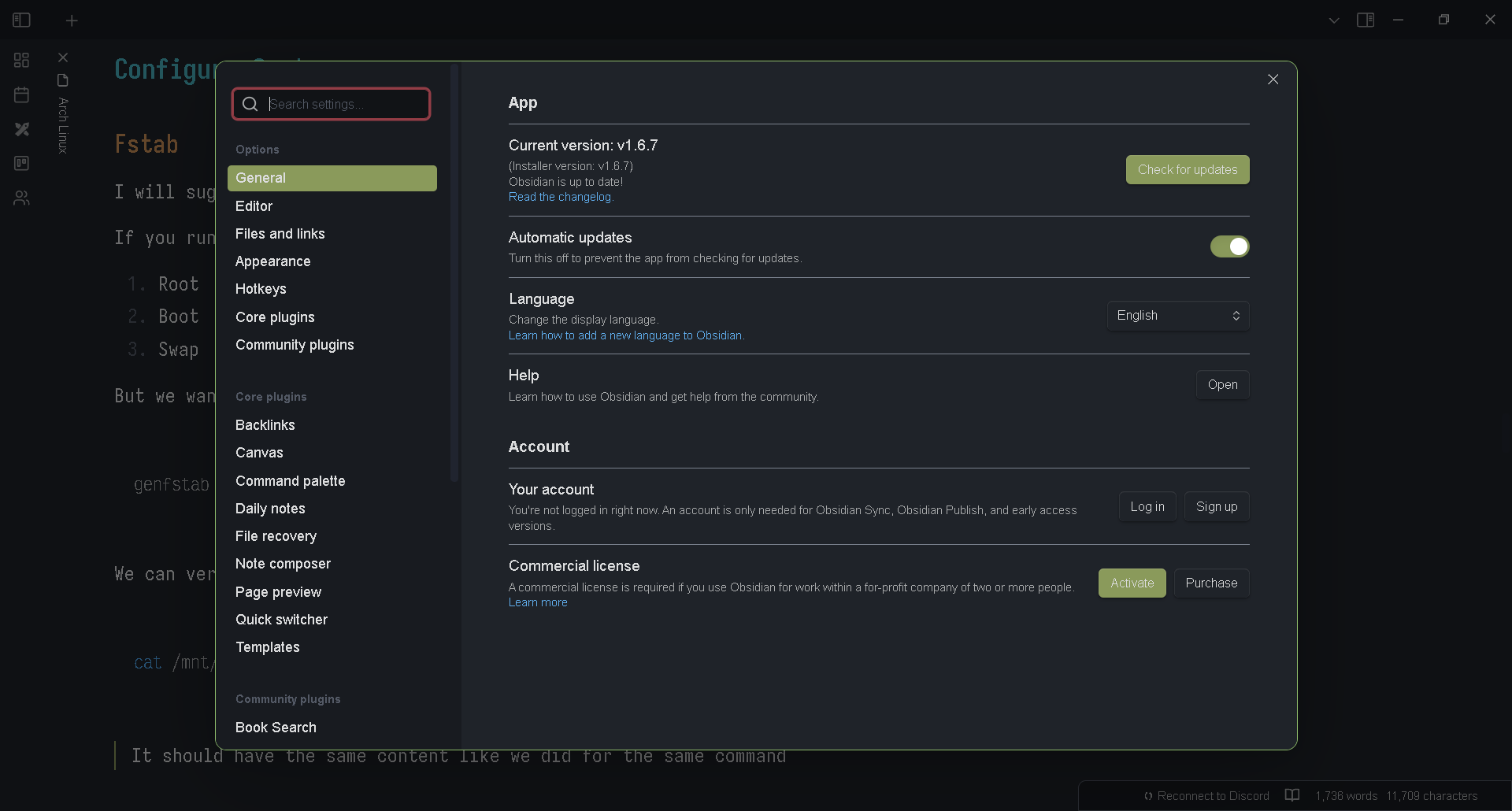
Task: Open Page preview options
Action: click(332, 592)
